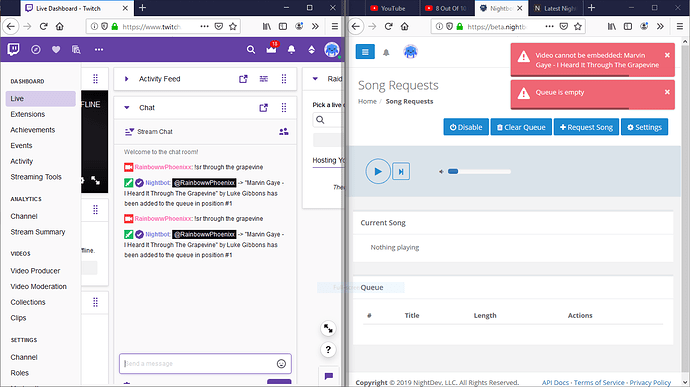The image size is (690, 387).
Task: Open Twitch home logo icon
Action: point(13,49)
